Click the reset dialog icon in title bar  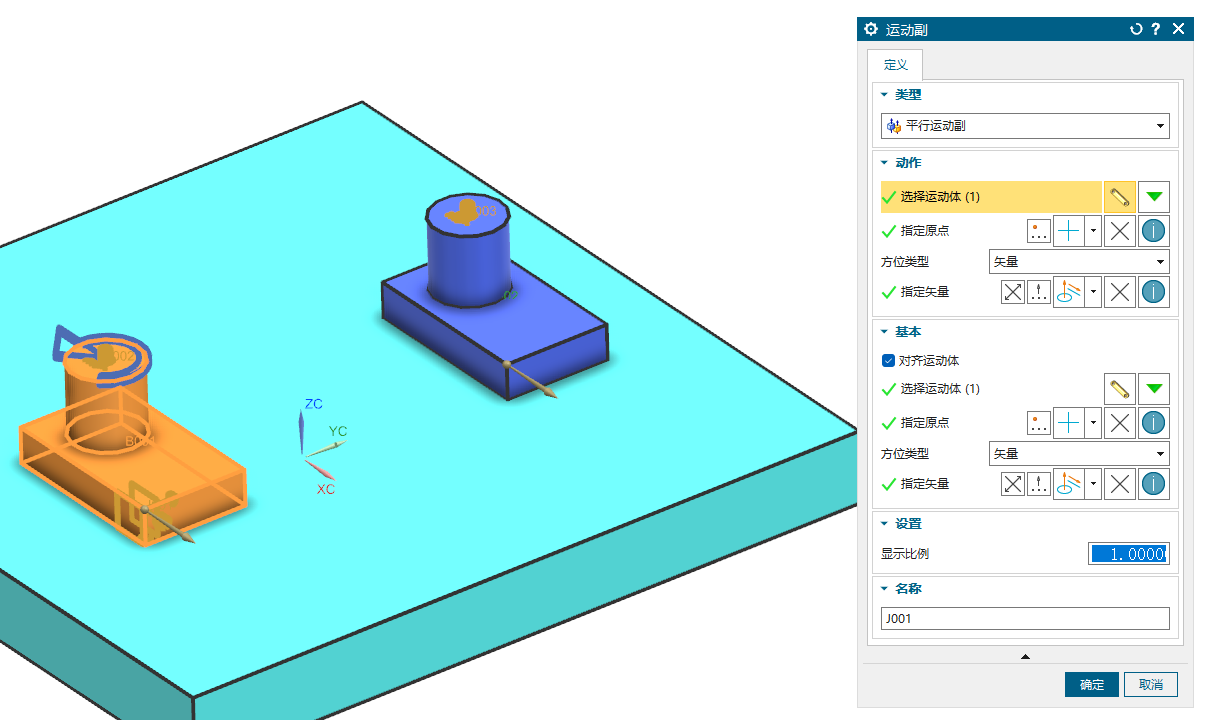[1136, 29]
